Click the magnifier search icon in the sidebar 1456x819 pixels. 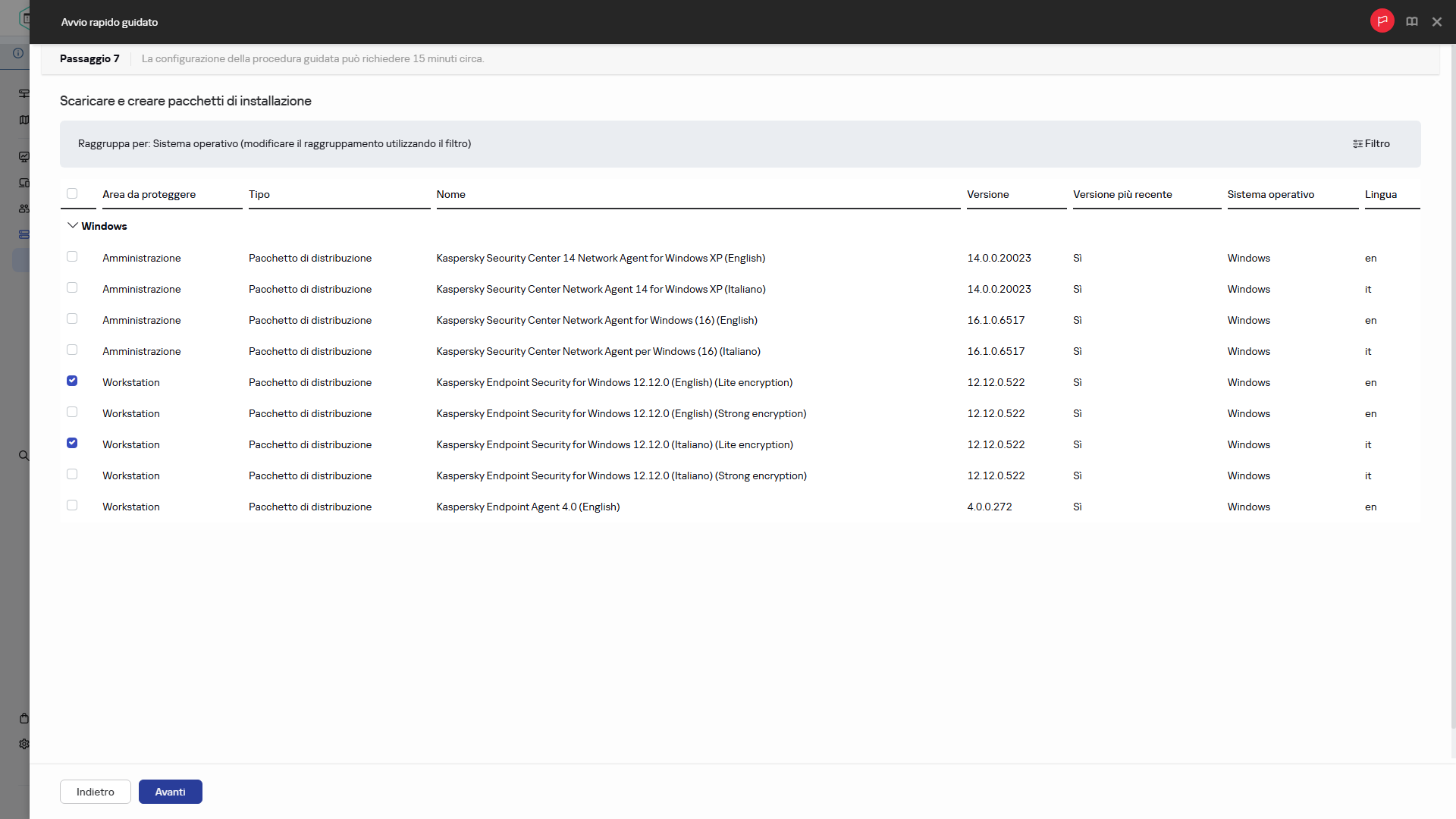(24, 456)
